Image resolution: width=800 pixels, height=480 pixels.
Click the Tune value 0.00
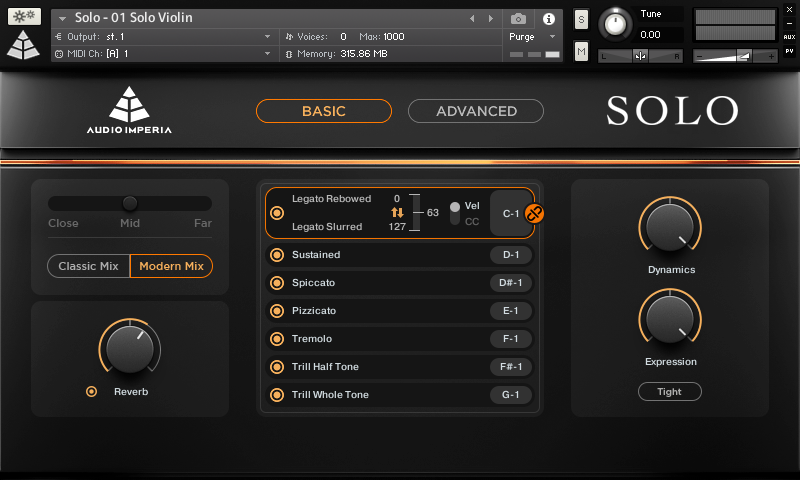point(650,35)
